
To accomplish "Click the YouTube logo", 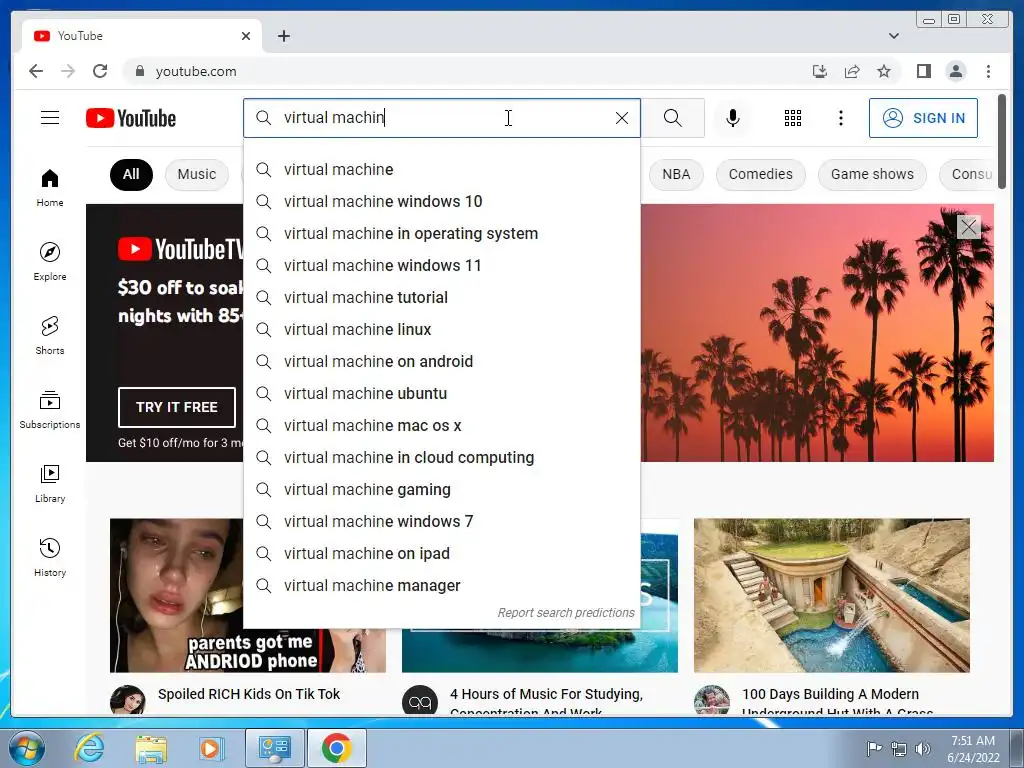I will [131, 118].
